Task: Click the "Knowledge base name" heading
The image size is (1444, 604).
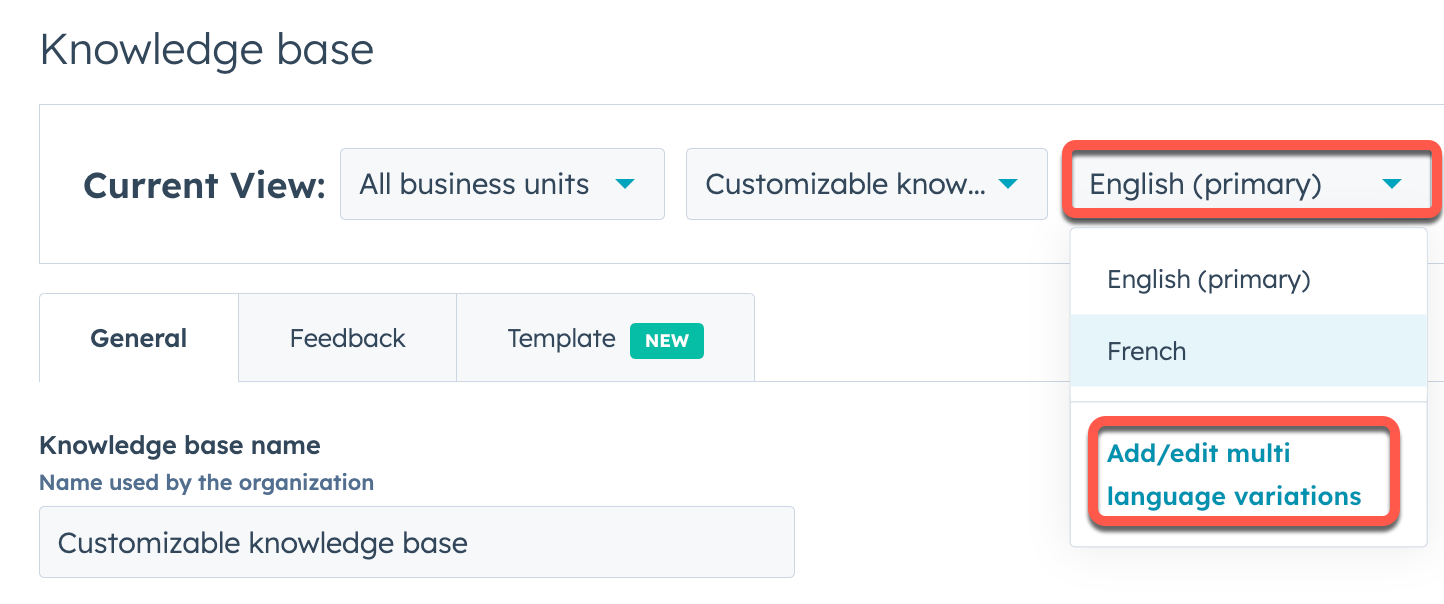Action: point(179,446)
